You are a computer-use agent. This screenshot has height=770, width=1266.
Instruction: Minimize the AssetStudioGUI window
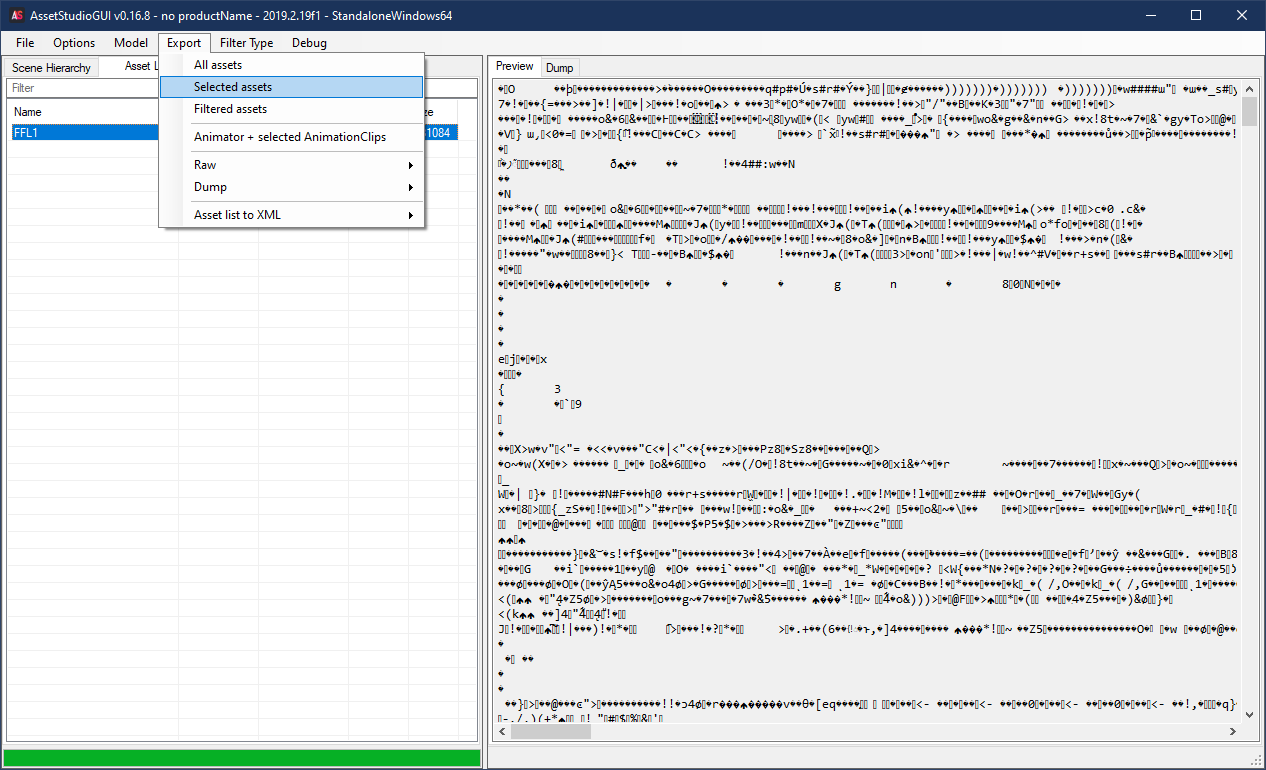1150,15
